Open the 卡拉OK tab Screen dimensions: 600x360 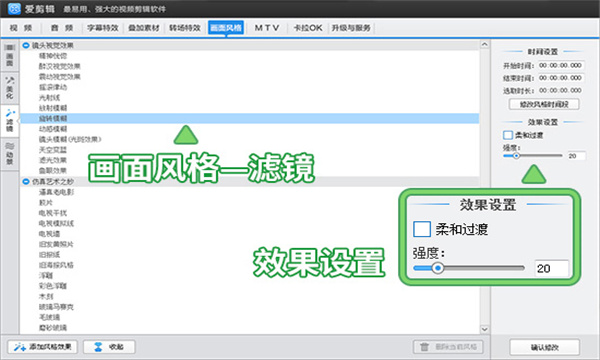click(x=308, y=28)
